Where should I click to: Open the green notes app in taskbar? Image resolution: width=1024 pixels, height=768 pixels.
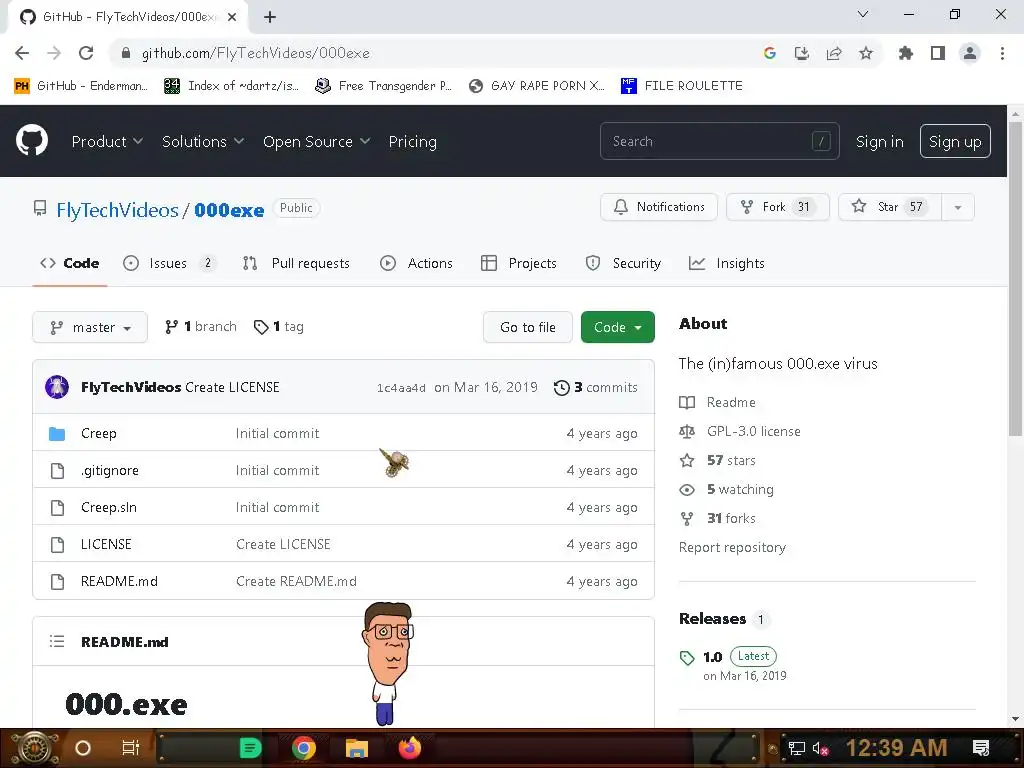tap(250, 748)
